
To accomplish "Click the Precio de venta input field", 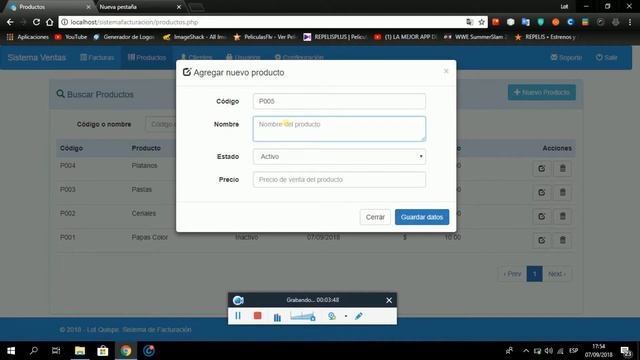I will tap(339, 180).
